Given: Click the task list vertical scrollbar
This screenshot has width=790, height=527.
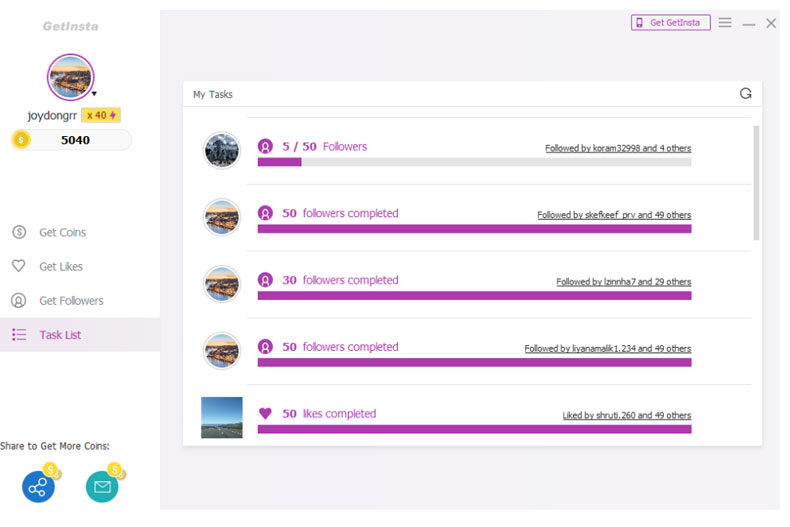Looking at the screenshot, I should [756, 183].
